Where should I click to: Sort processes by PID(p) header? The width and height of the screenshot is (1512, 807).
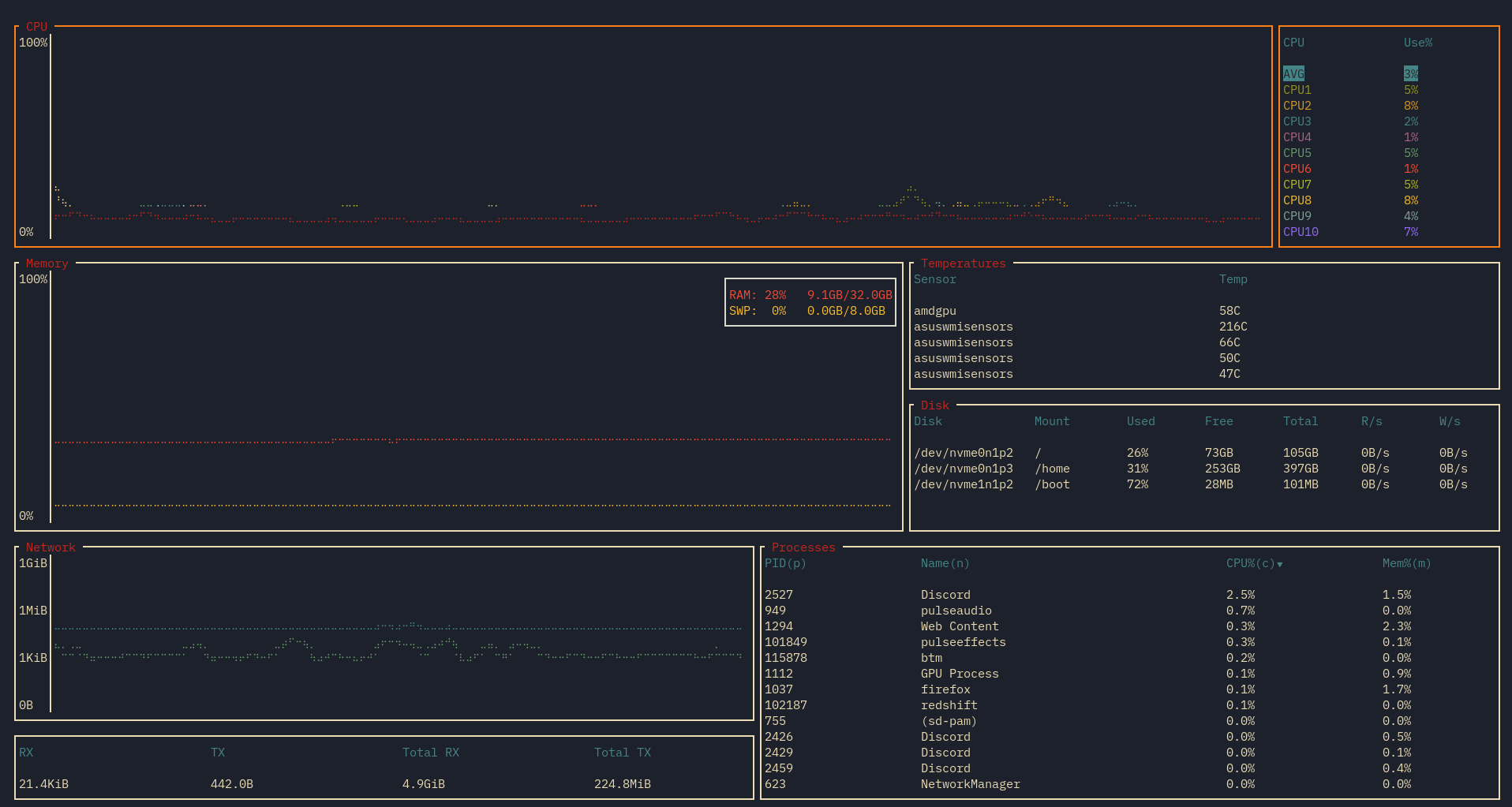[x=785, y=563]
